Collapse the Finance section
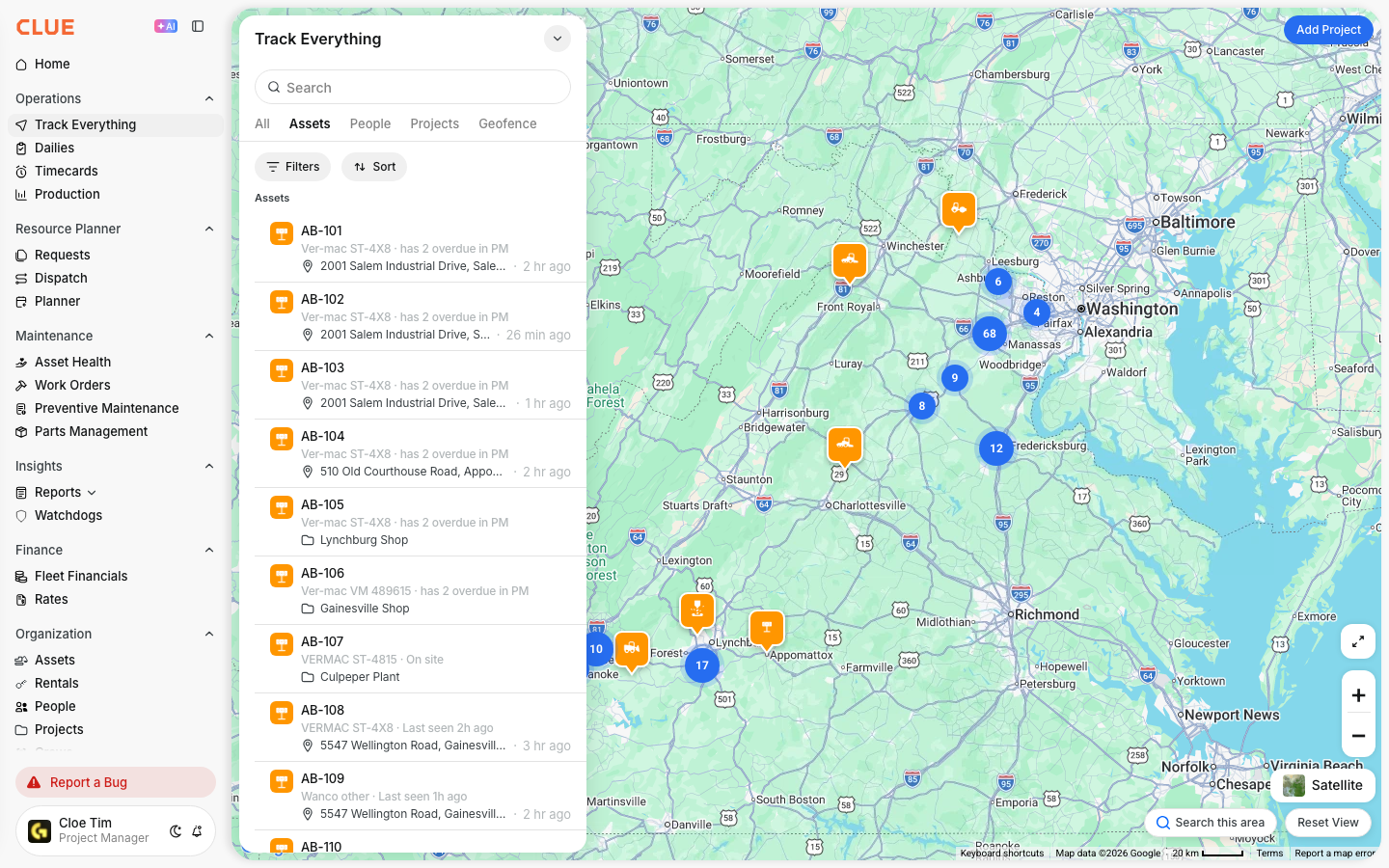This screenshot has height=868, width=1389. pos(209,550)
